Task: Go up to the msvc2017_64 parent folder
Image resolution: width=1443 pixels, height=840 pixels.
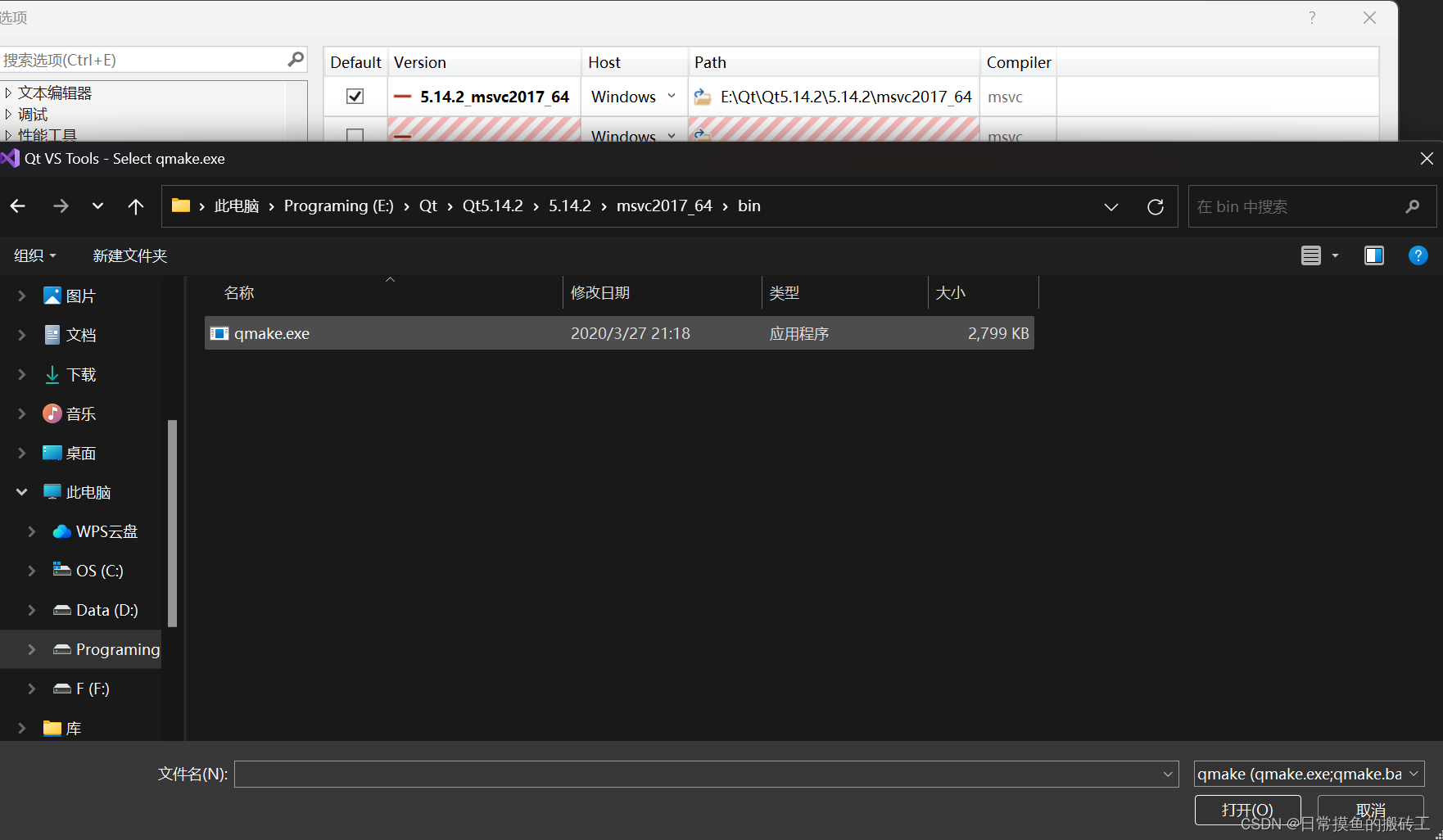Action: click(135, 206)
